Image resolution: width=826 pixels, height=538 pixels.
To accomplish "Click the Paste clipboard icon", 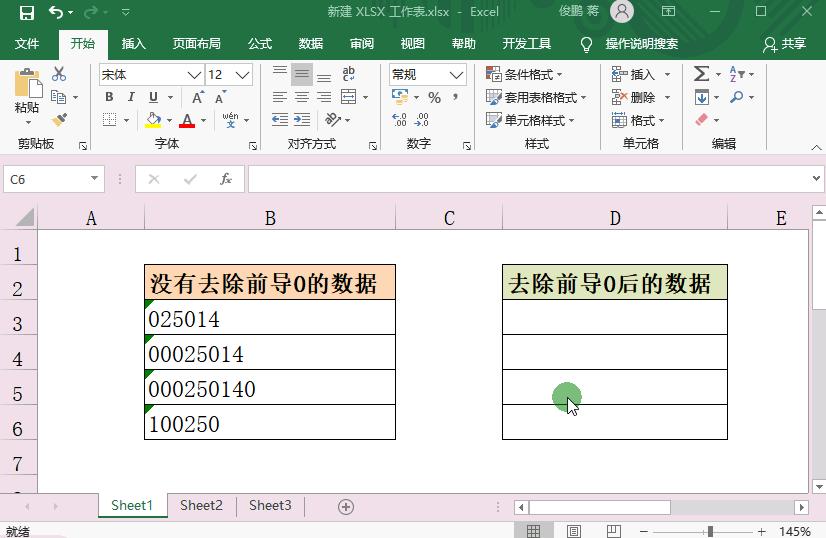I will [27, 84].
